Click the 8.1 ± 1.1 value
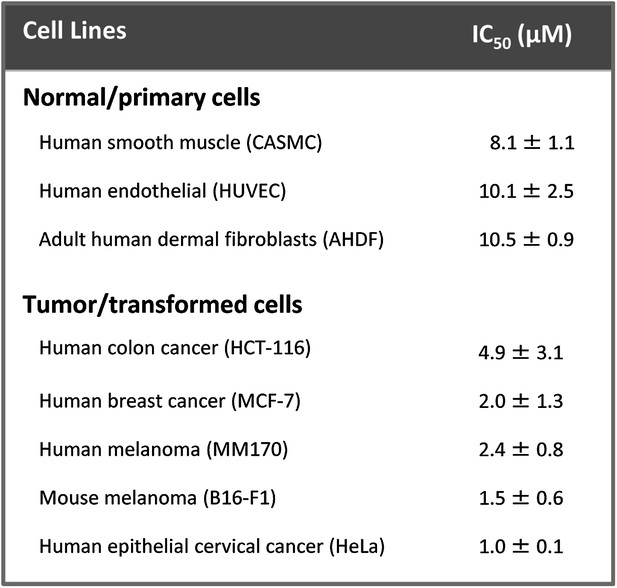The image size is (617, 588). coord(532,143)
